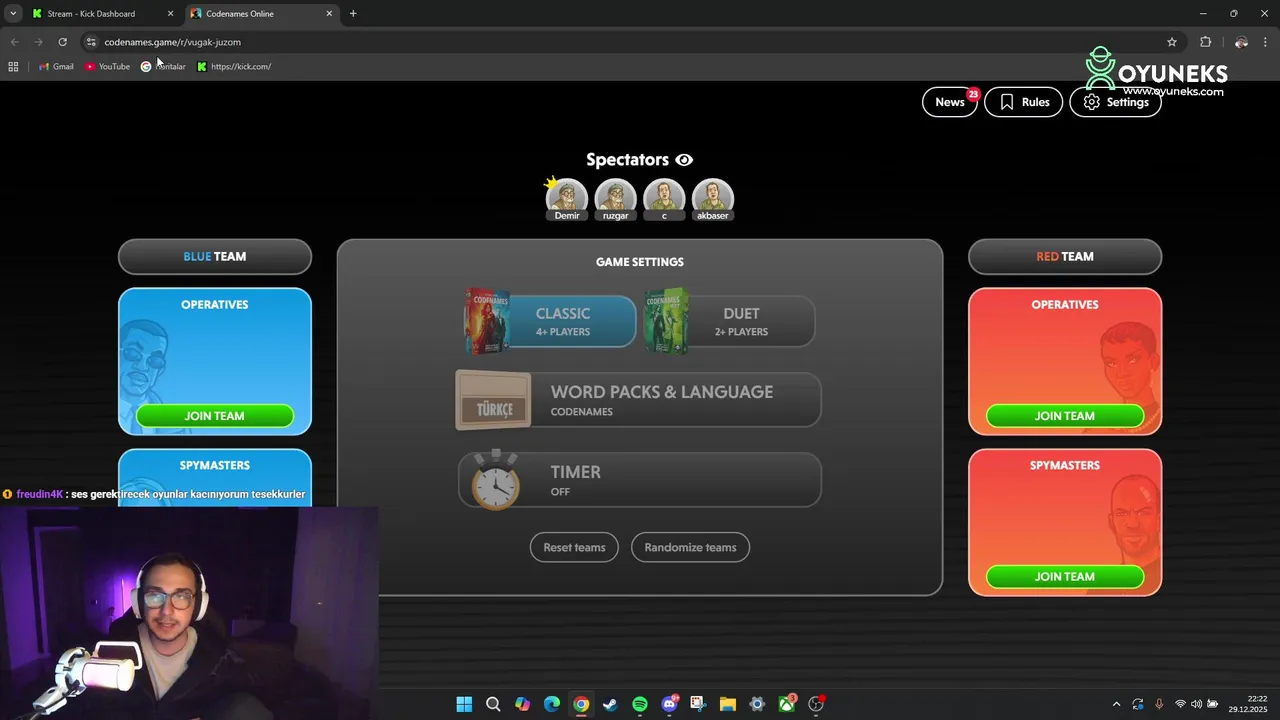Open Discord from the taskbar
1280x720 pixels.
(669, 704)
